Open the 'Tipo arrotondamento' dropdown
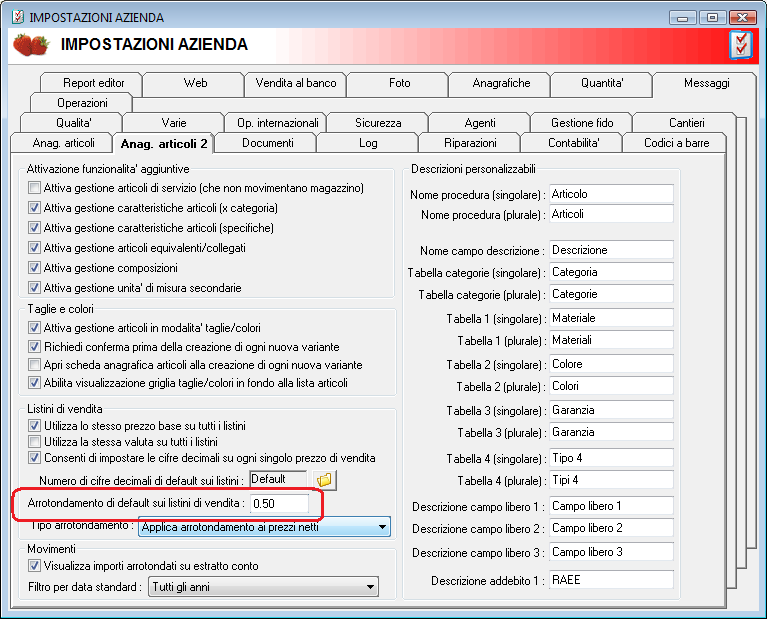 pyautogui.click(x=264, y=527)
